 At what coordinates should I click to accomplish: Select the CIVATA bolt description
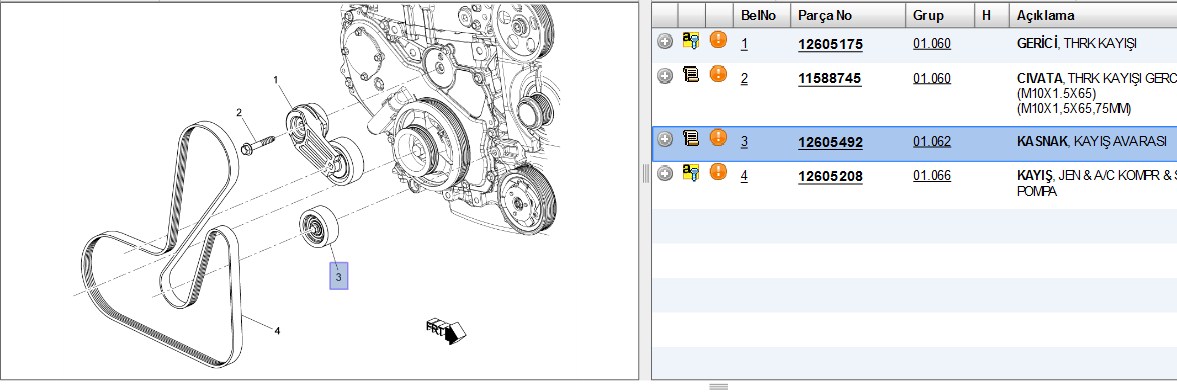[1097, 93]
